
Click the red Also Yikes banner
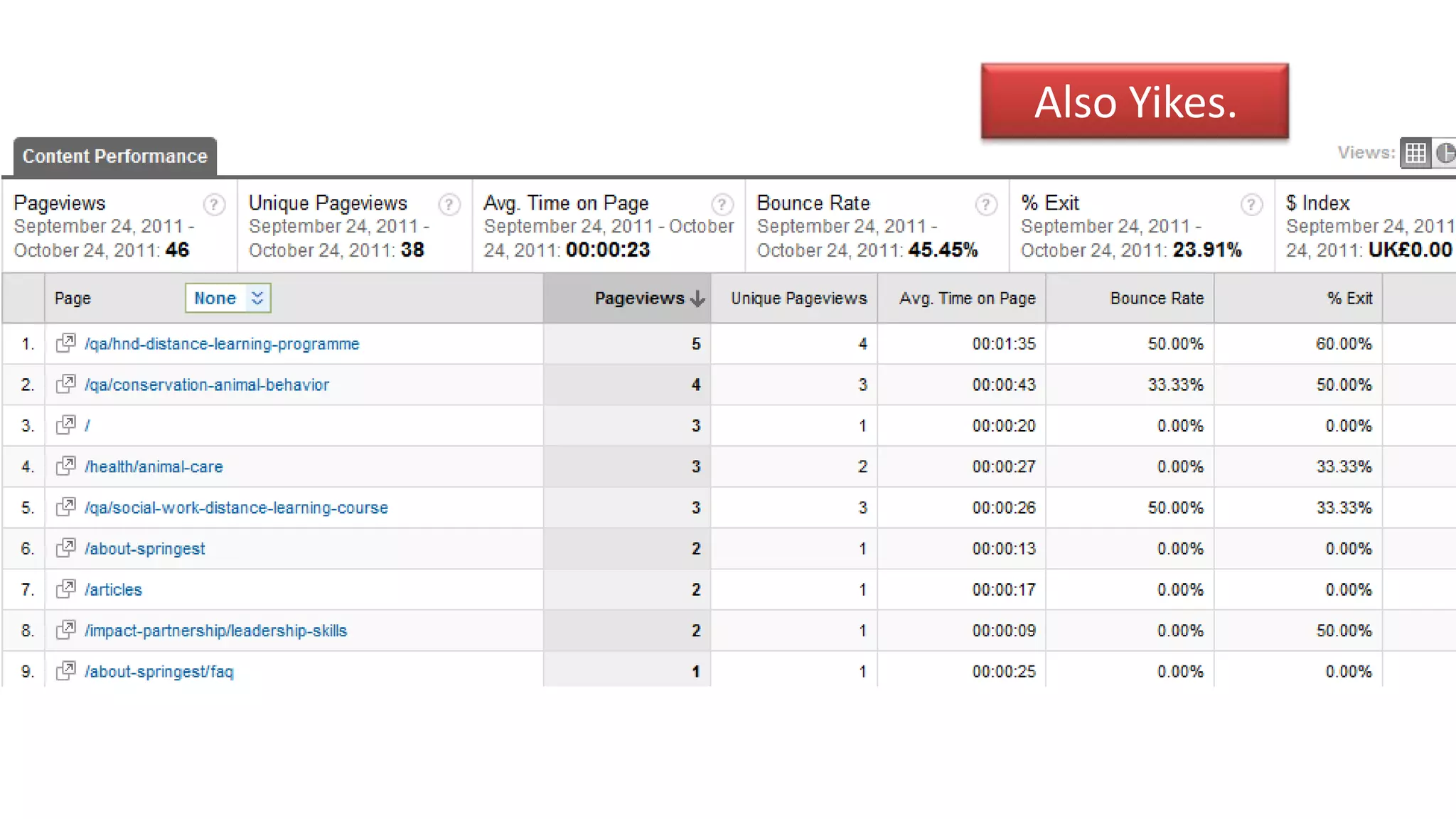tap(1134, 102)
